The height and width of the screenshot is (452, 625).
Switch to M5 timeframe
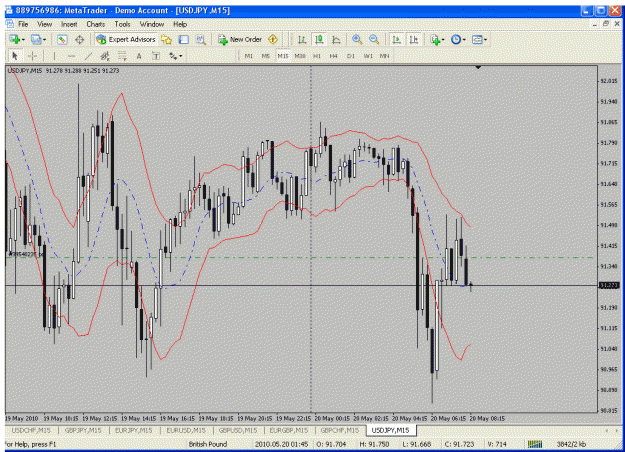tap(265, 56)
